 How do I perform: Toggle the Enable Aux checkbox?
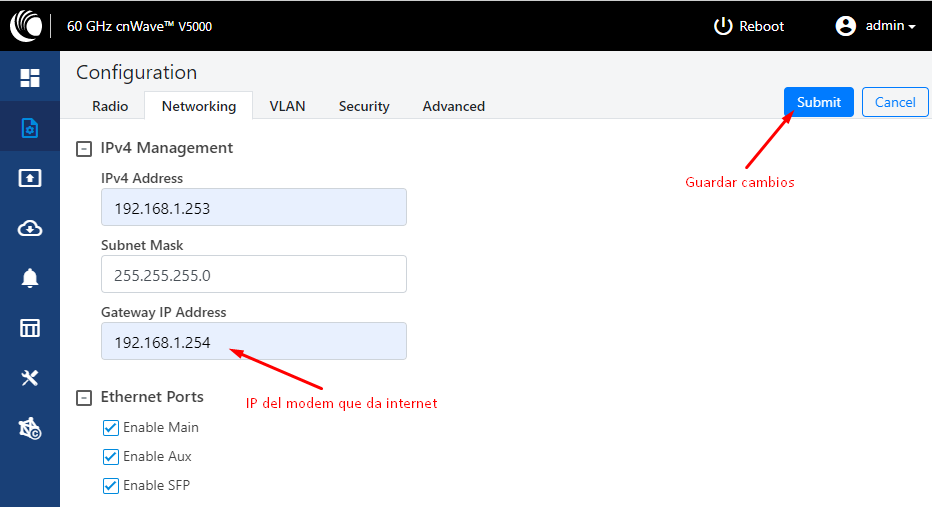[111, 456]
